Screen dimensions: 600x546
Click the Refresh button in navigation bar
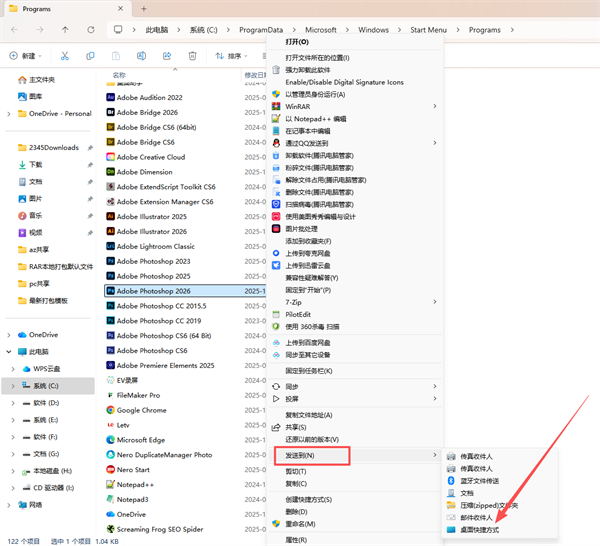(x=91, y=29)
